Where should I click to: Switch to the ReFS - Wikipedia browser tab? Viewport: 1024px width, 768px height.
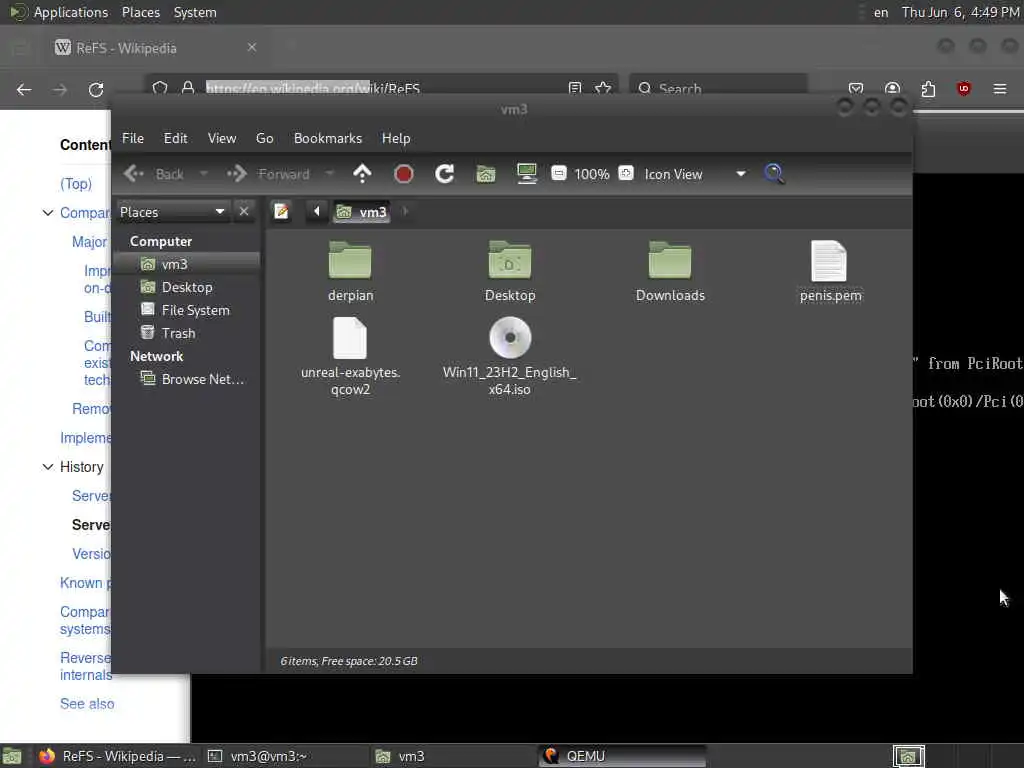[157, 48]
